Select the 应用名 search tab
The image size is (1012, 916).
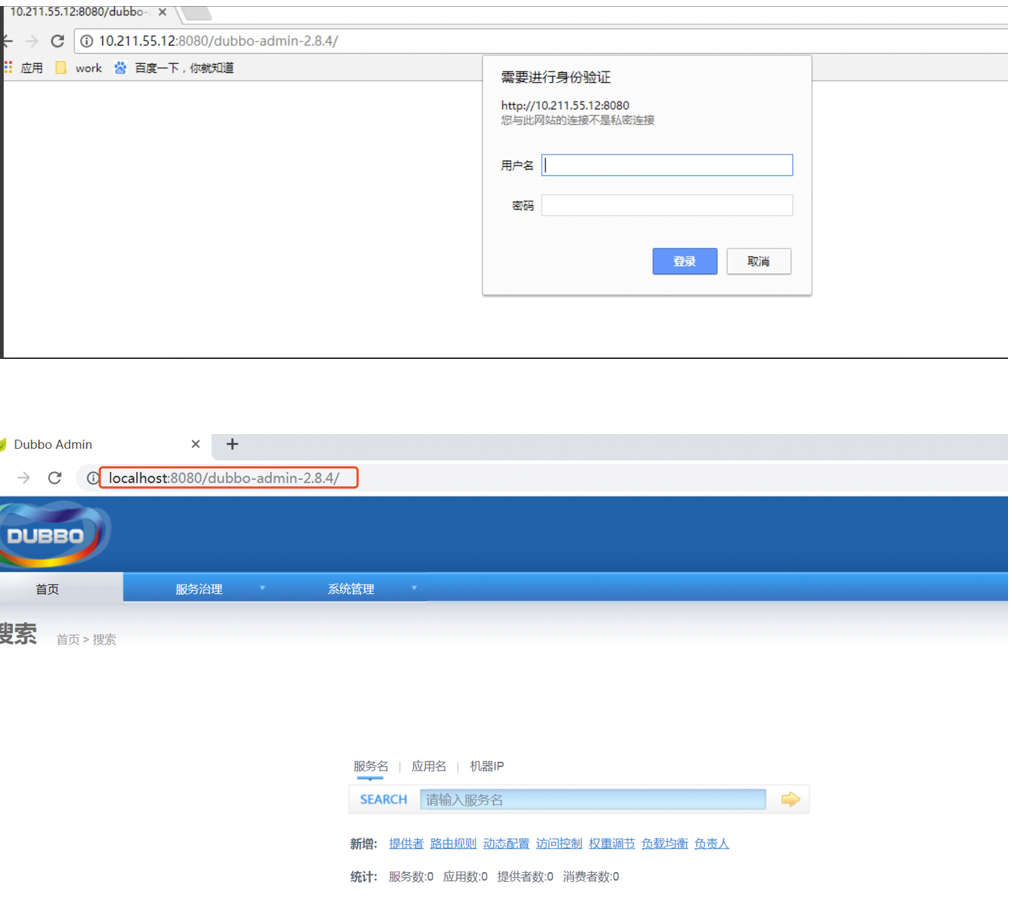[x=429, y=766]
